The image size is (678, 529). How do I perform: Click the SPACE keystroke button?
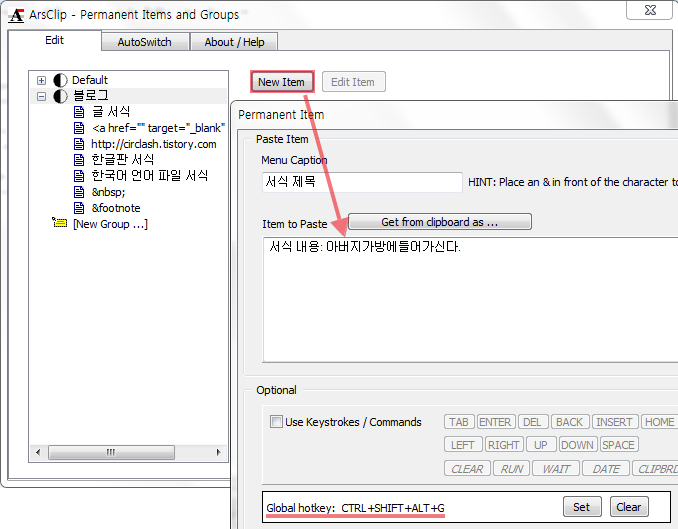(619, 445)
